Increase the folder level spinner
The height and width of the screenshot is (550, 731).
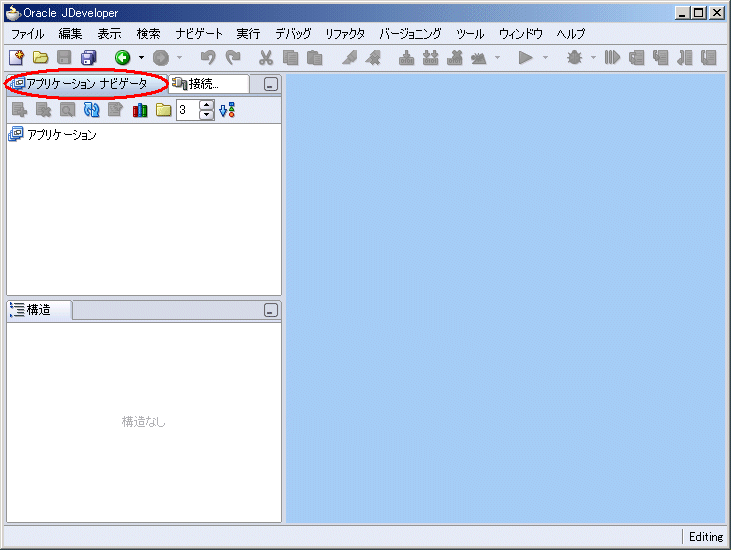click(207, 105)
